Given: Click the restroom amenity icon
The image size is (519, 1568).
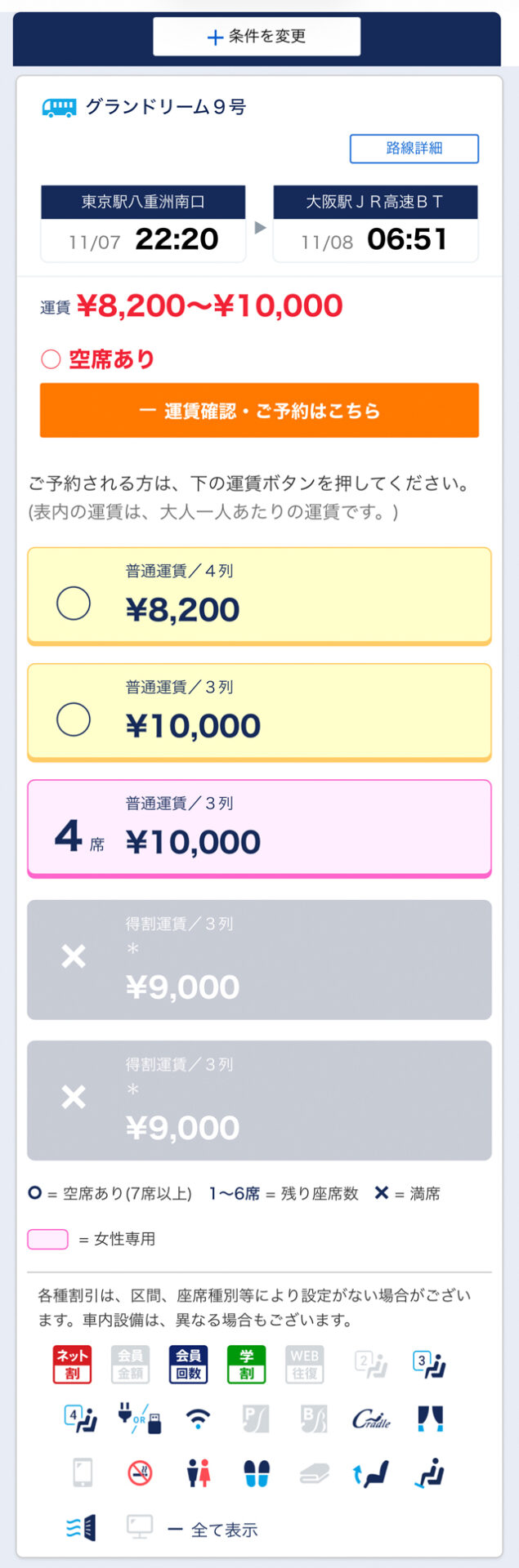Looking at the screenshot, I should [x=199, y=1472].
